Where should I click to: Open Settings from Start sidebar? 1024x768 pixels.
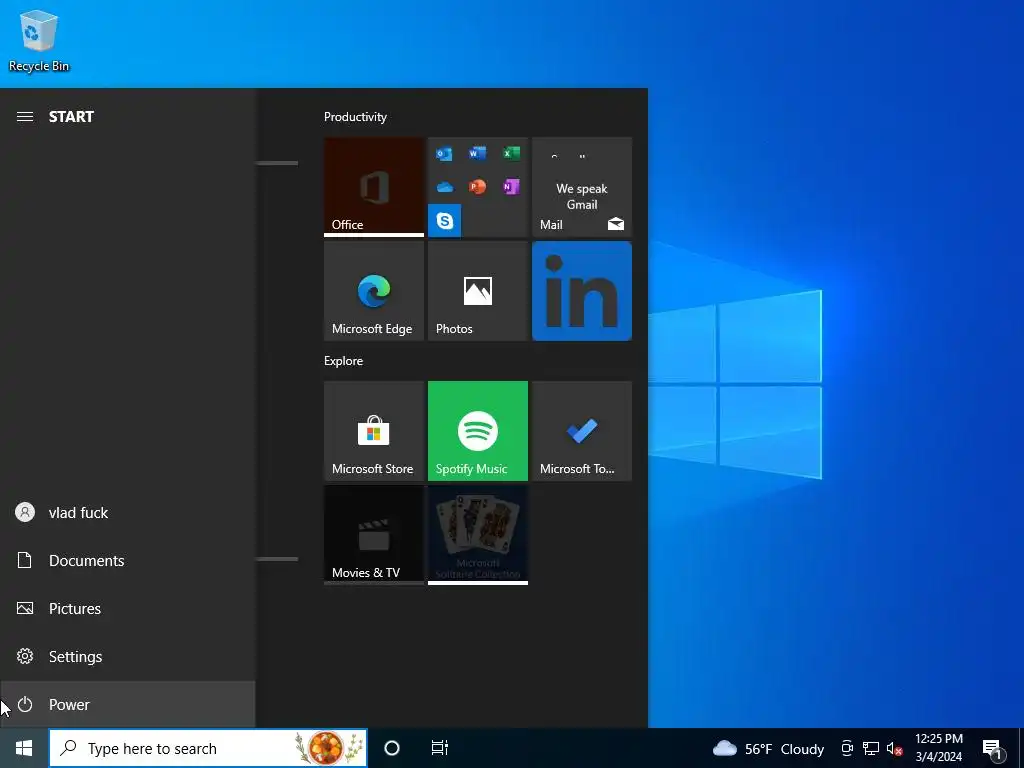pyautogui.click(x=127, y=656)
